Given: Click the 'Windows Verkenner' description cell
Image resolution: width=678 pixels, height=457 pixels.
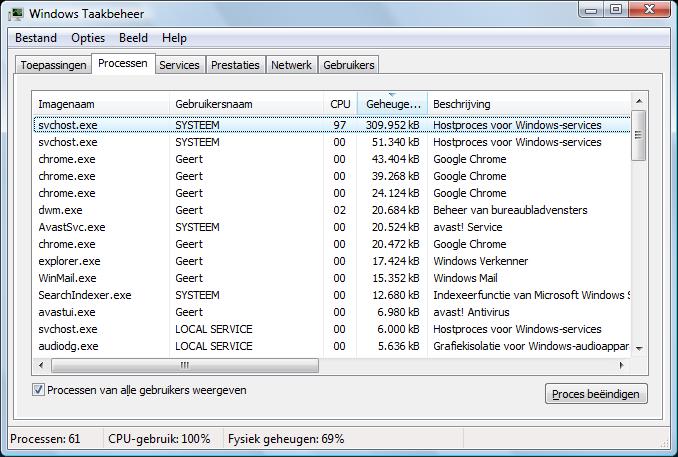Looking at the screenshot, I should (x=480, y=261).
